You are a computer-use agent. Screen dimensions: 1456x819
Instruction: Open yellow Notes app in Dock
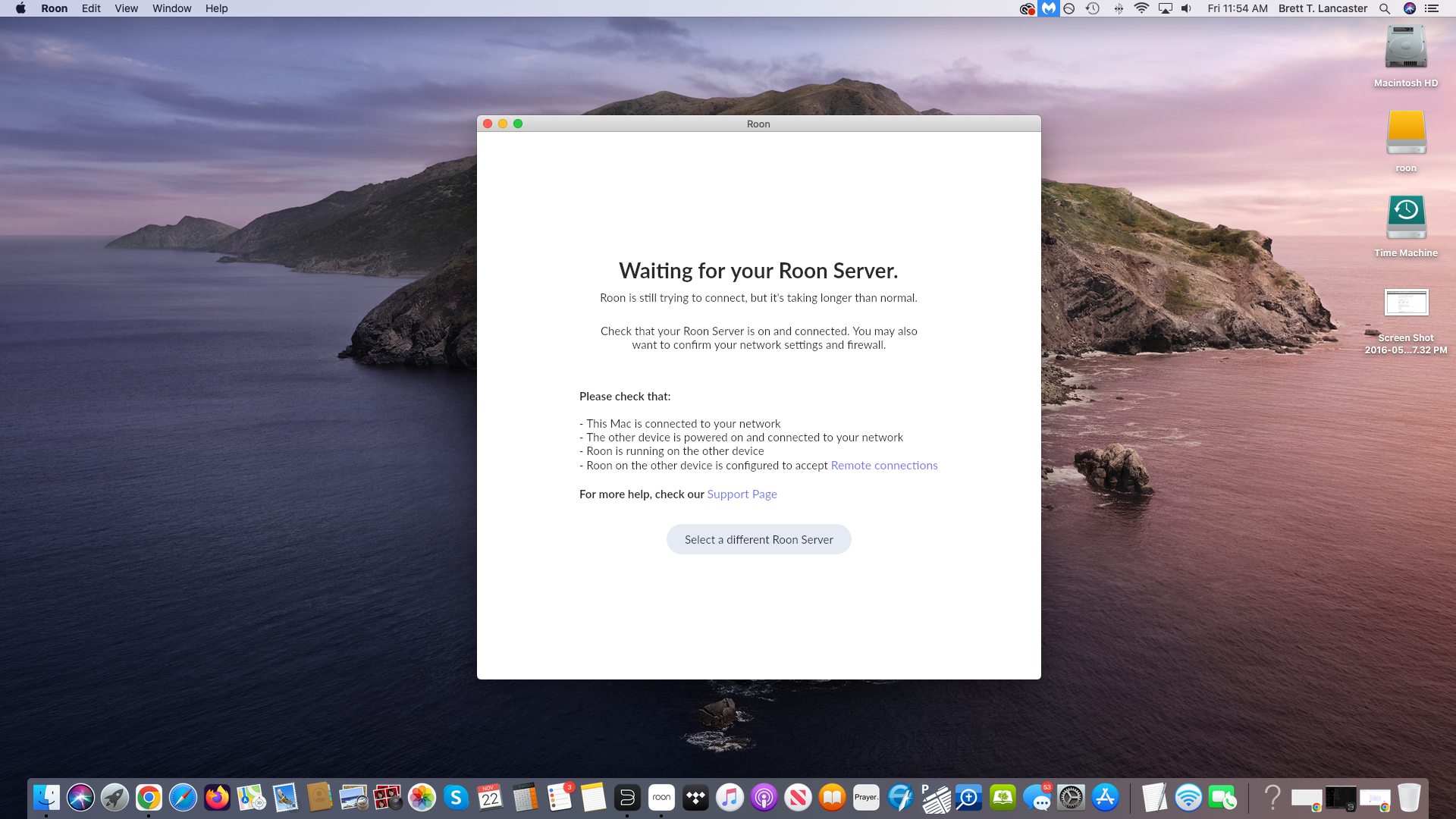[593, 797]
